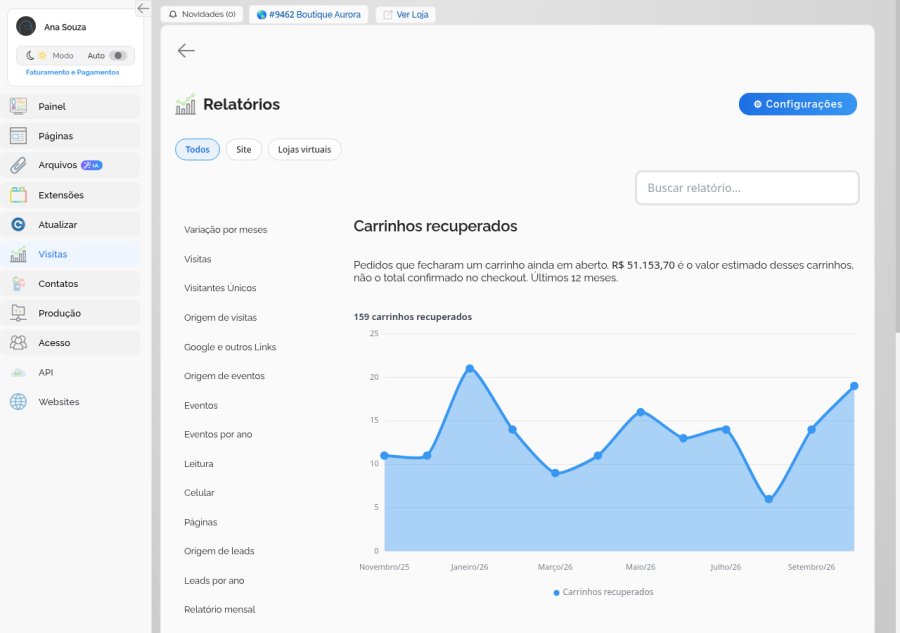Click the Websites globe icon
This screenshot has width=900, height=633.
coord(18,402)
